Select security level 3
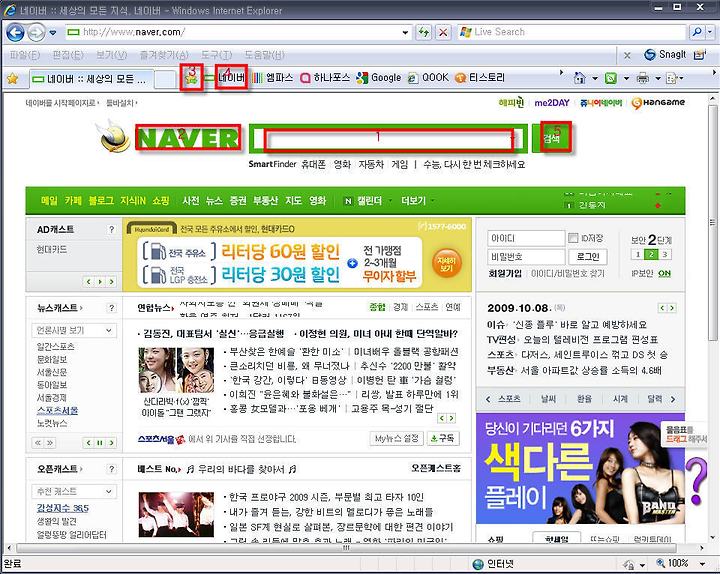This screenshot has width=720, height=574. [664, 254]
